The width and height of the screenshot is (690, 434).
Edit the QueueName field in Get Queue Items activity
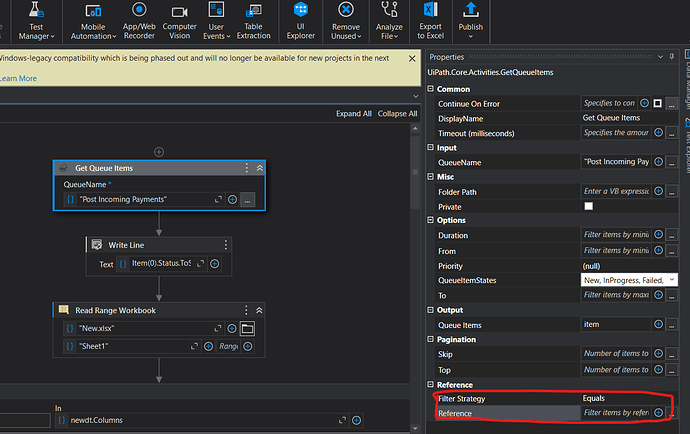pyautogui.click(x=143, y=199)
